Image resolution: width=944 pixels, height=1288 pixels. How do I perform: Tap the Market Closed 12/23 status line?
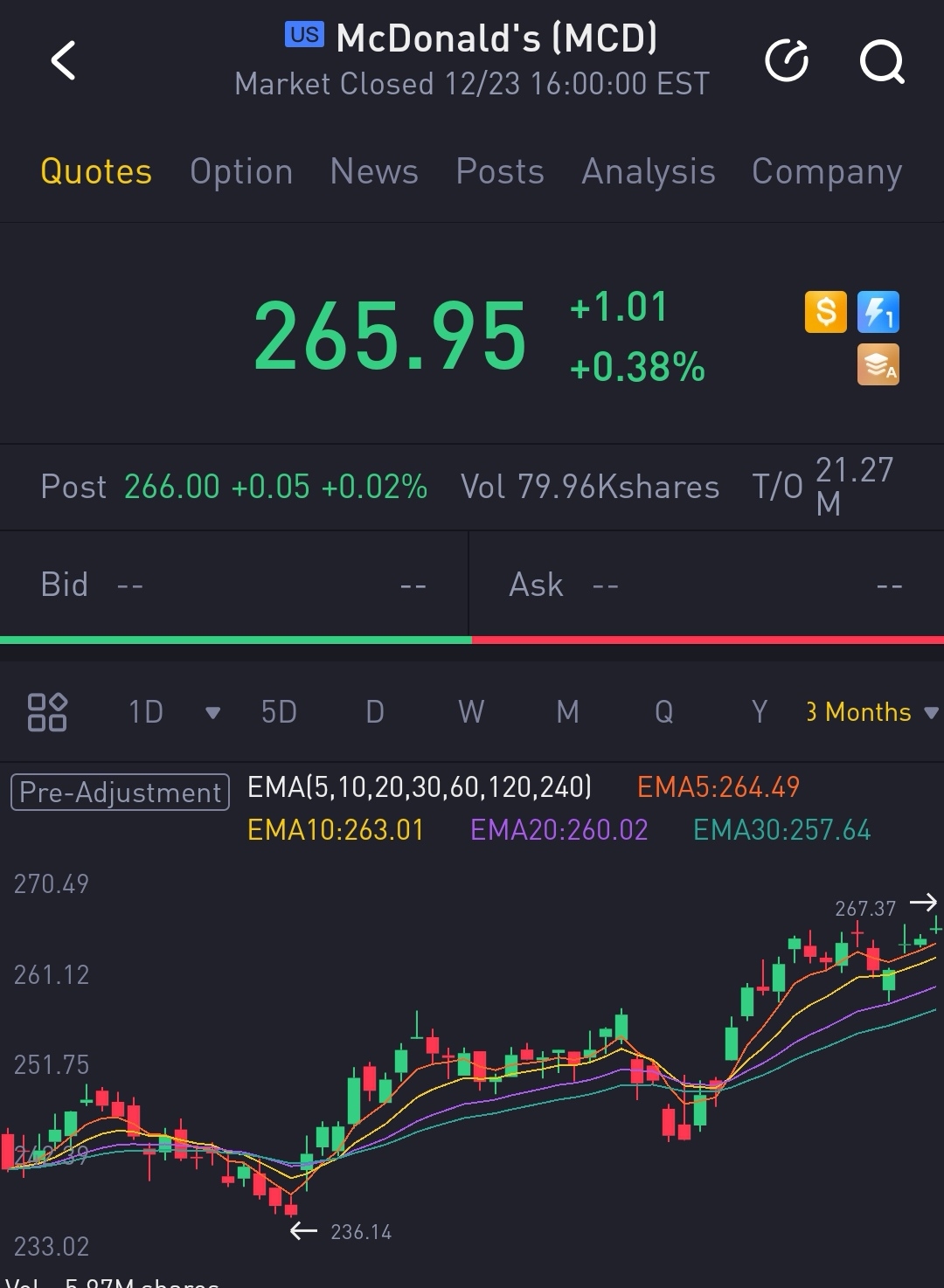pyautogui.click(x=472, y=84)
